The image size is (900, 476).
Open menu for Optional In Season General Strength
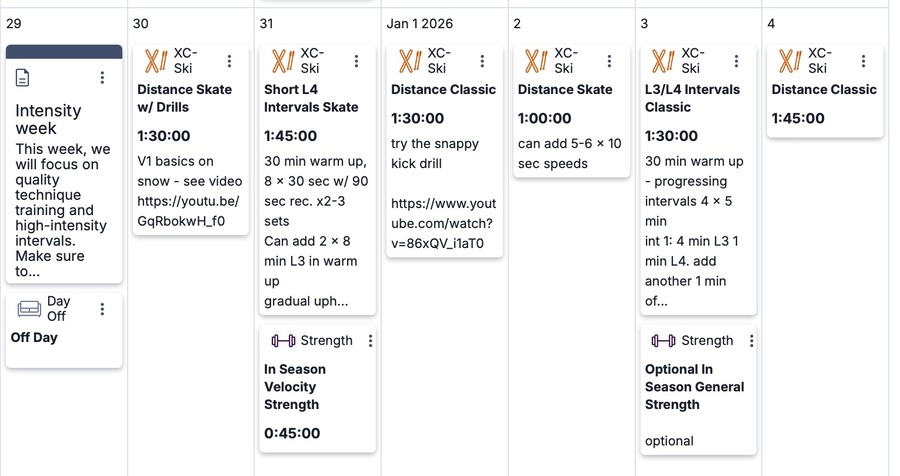coord(751,341)
